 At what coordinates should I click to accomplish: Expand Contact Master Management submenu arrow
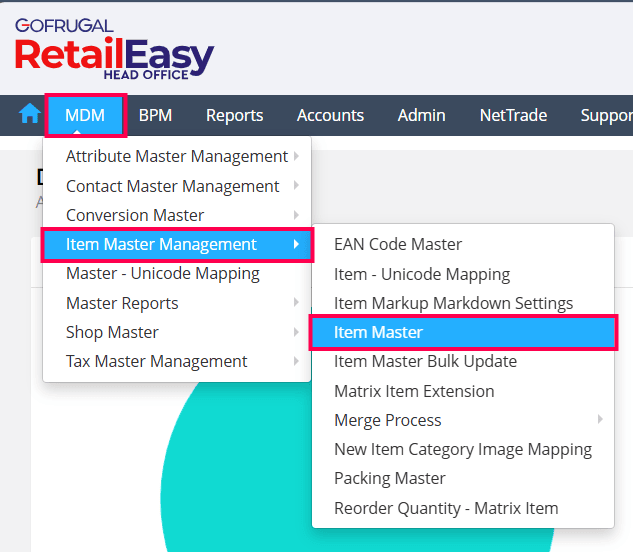296,185
